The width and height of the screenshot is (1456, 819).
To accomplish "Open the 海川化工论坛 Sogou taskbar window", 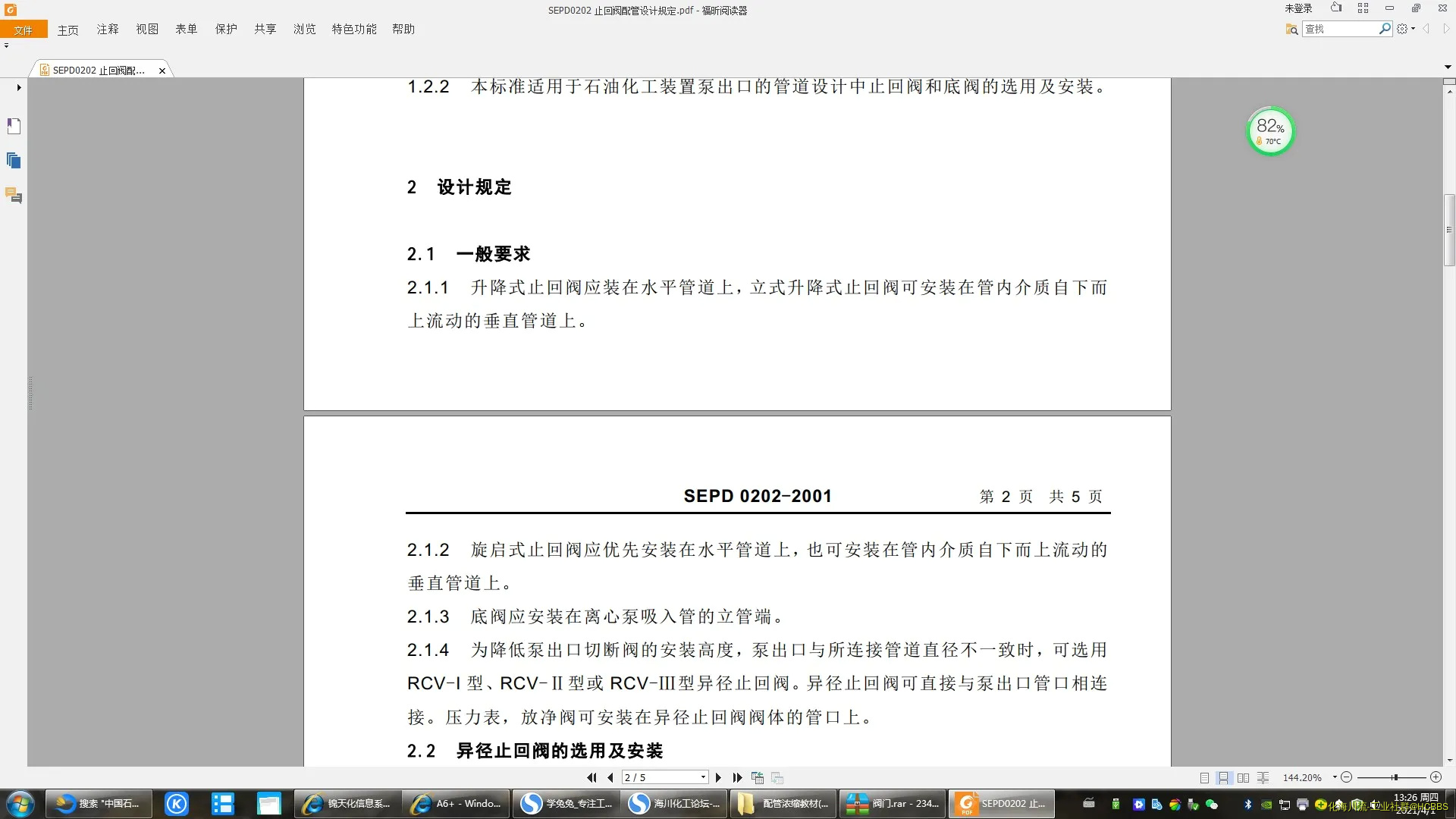I will (673, 804).
